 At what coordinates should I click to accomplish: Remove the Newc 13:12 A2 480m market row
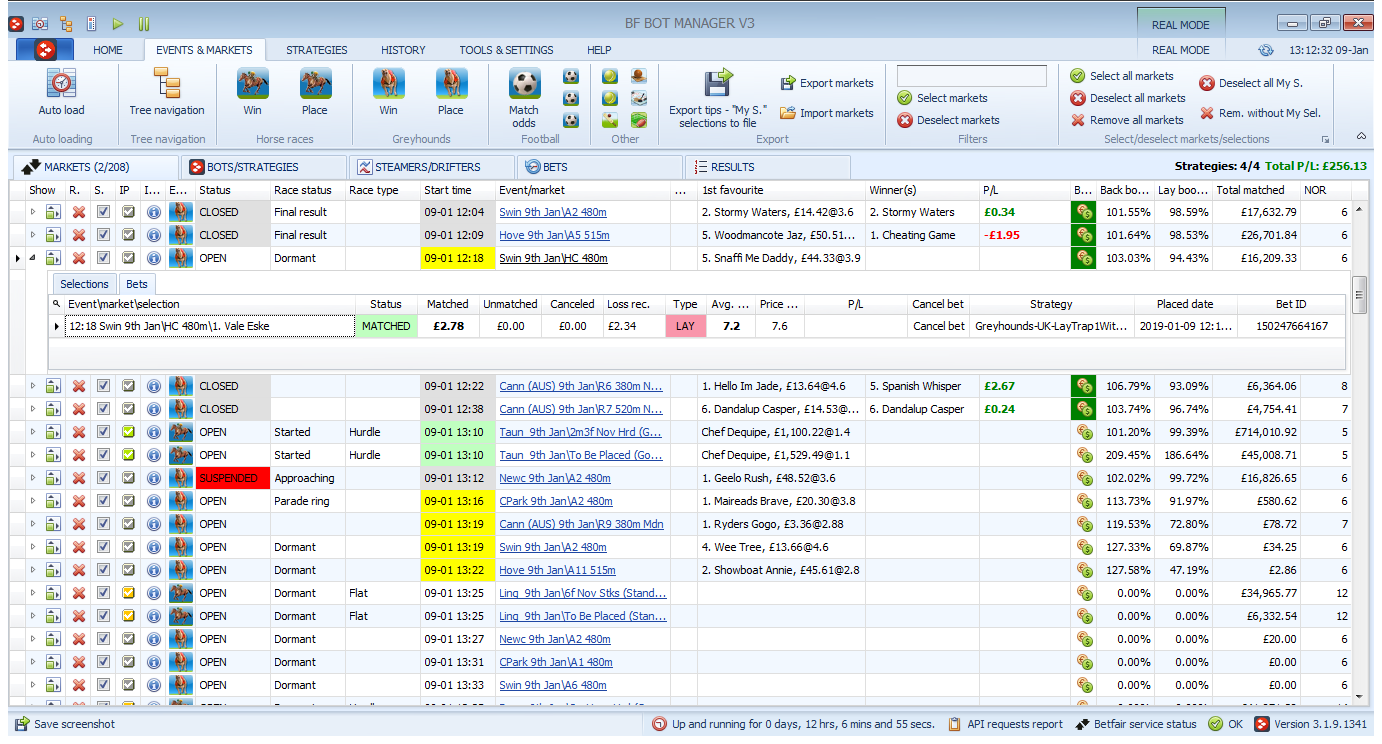(x=78, y=478)
